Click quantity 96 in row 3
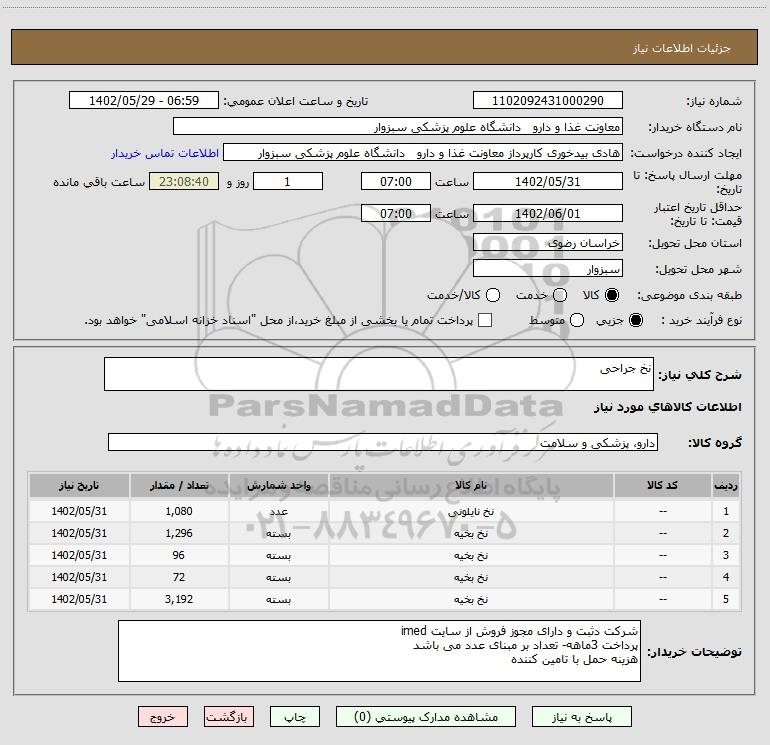This screenshot has width=770, height=745. tap(179, 555)
